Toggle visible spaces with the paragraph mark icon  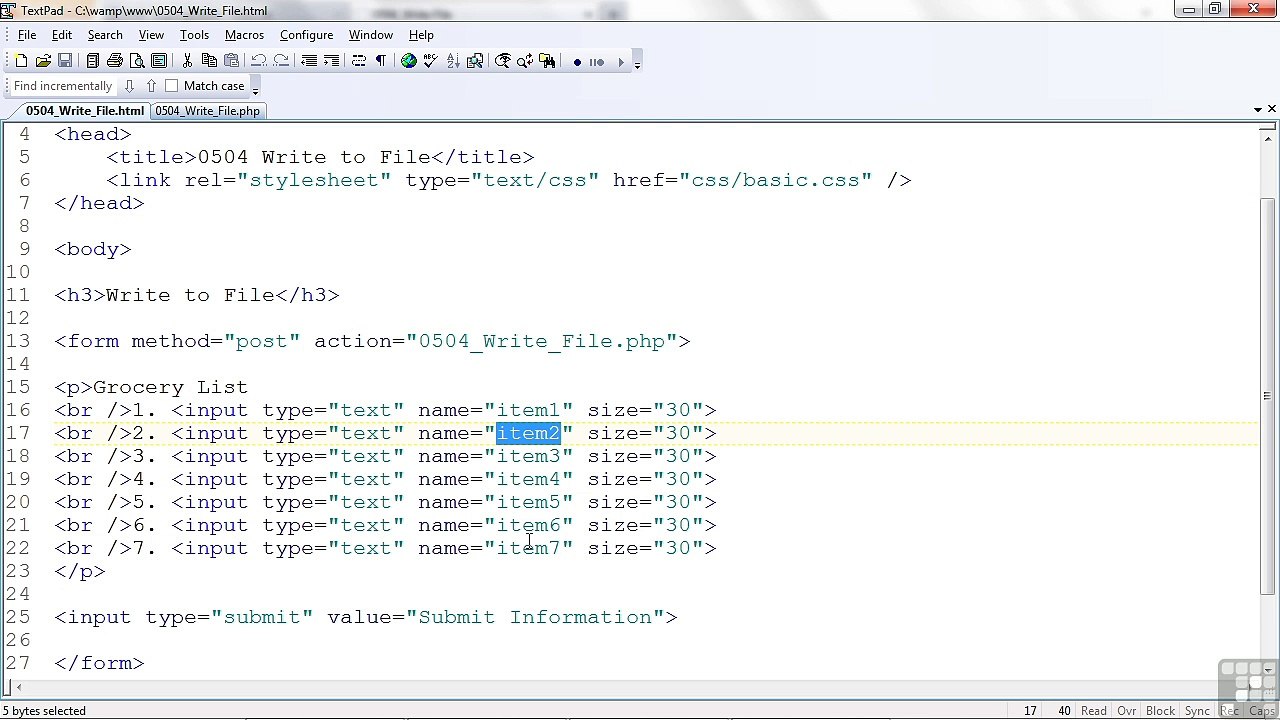[x=381, y=61]
